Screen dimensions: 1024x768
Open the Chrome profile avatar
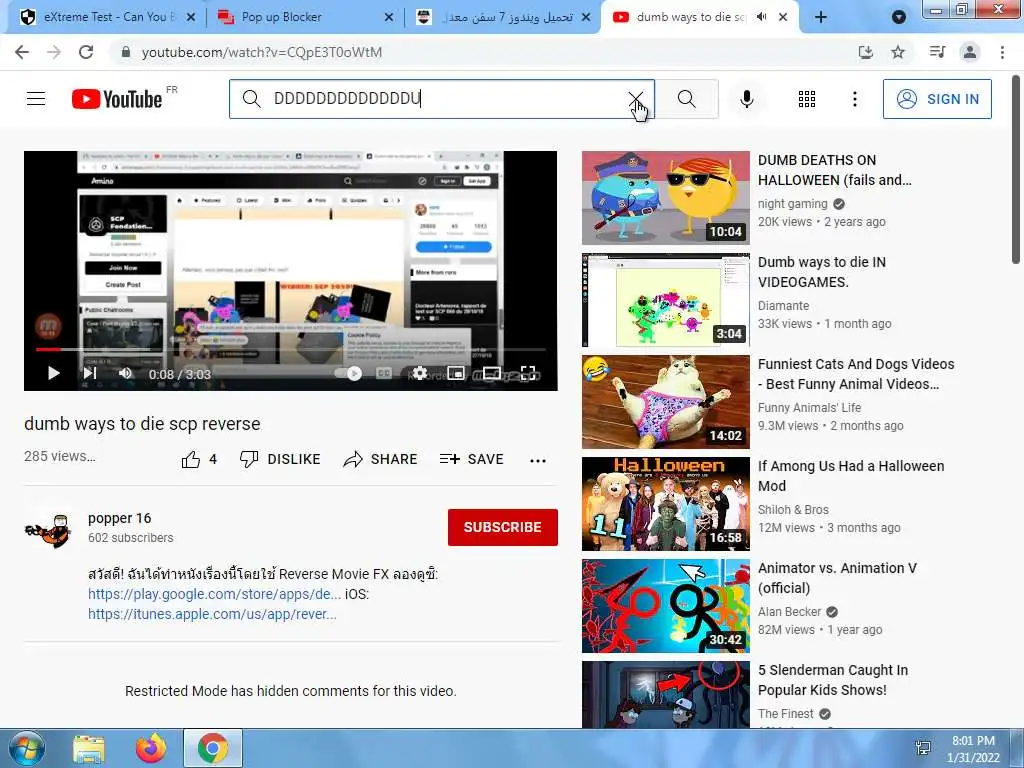pyautogui.click(x=970, y=52)
